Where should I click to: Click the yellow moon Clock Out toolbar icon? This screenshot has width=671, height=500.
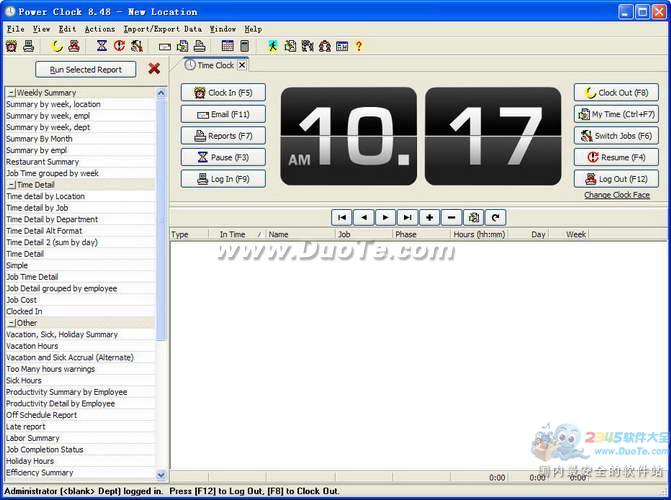click(56, 46)
